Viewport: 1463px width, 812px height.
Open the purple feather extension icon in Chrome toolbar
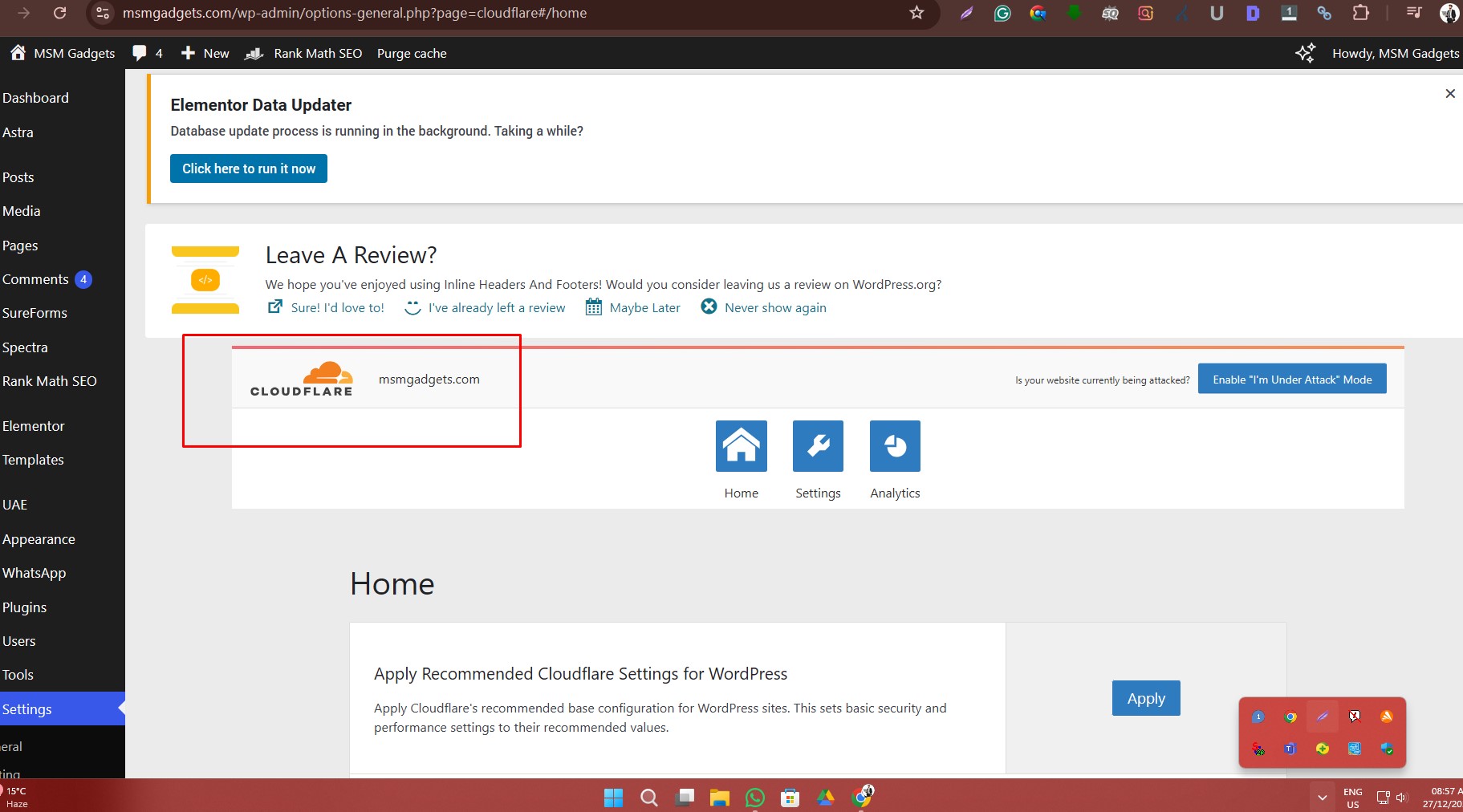click(966, 13)
